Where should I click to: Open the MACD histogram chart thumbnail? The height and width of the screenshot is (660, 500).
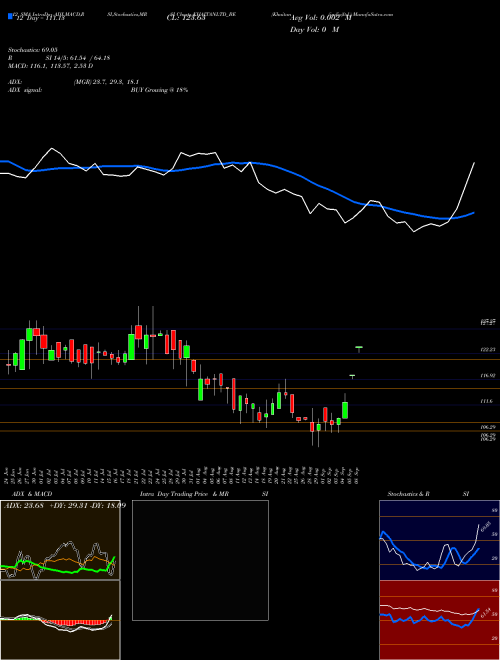tap(60, 620)
